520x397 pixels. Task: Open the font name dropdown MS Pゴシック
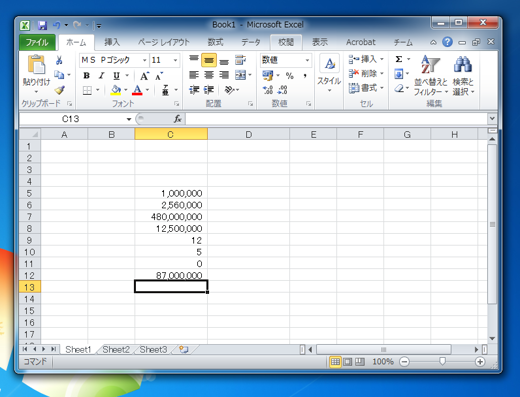click(144, 60)
